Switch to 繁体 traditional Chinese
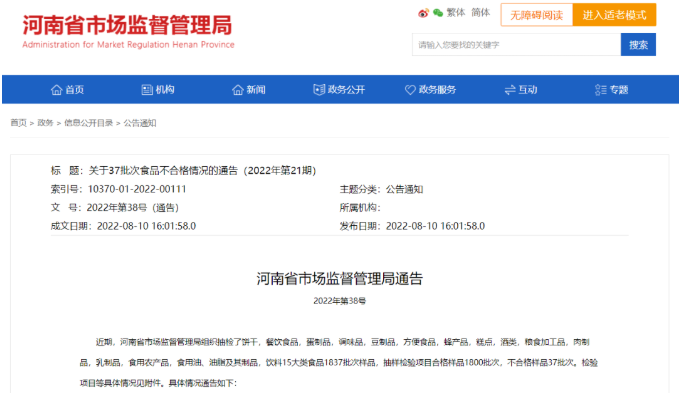Screen dimensions: 682x395 tap(456, 13)
